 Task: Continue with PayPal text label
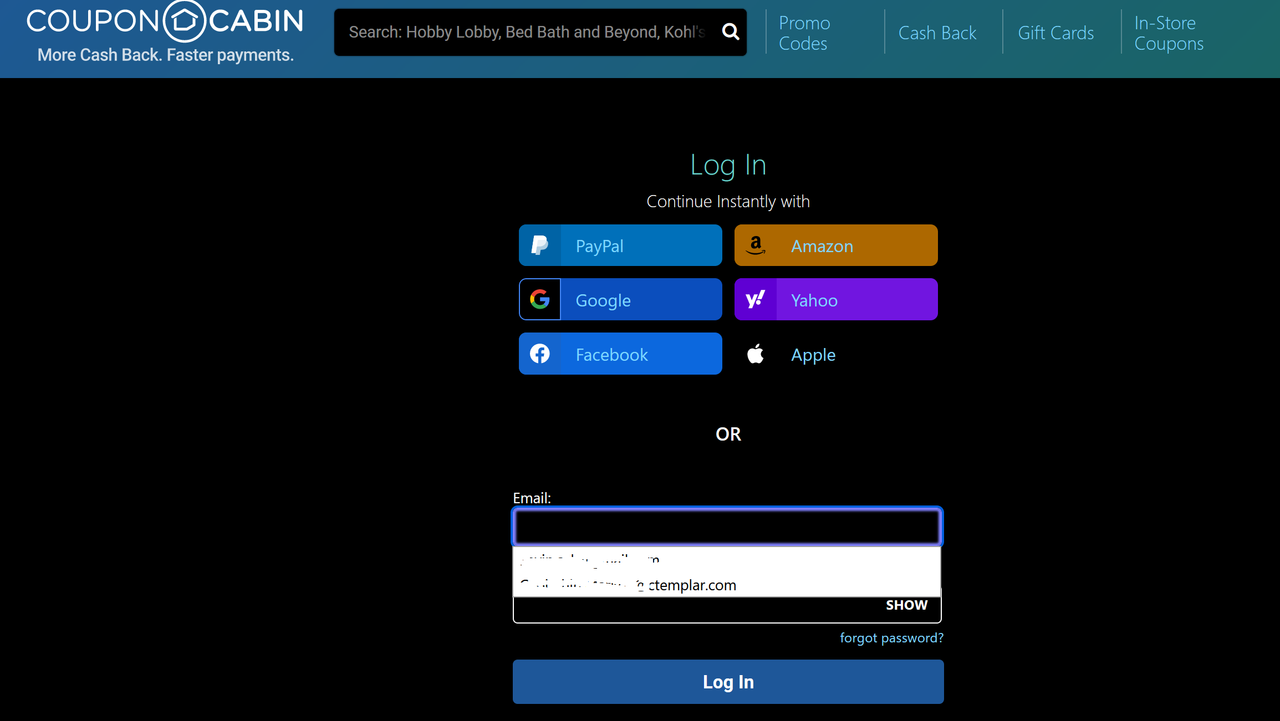pos(600,246)
